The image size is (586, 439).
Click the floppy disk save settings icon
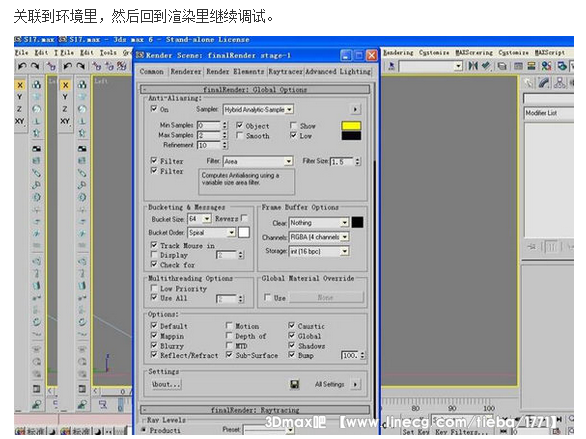[x=294, y=384]
